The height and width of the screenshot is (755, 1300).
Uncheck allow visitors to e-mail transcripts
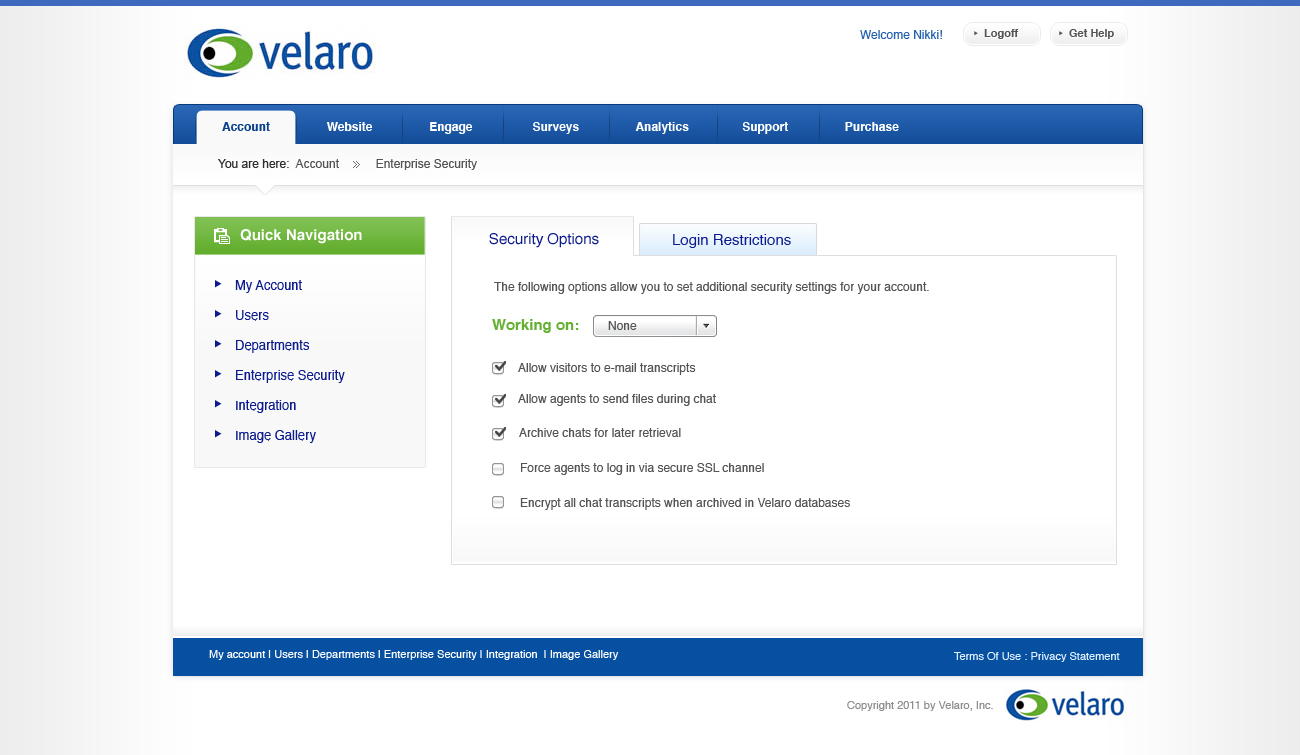pos(498,367)
